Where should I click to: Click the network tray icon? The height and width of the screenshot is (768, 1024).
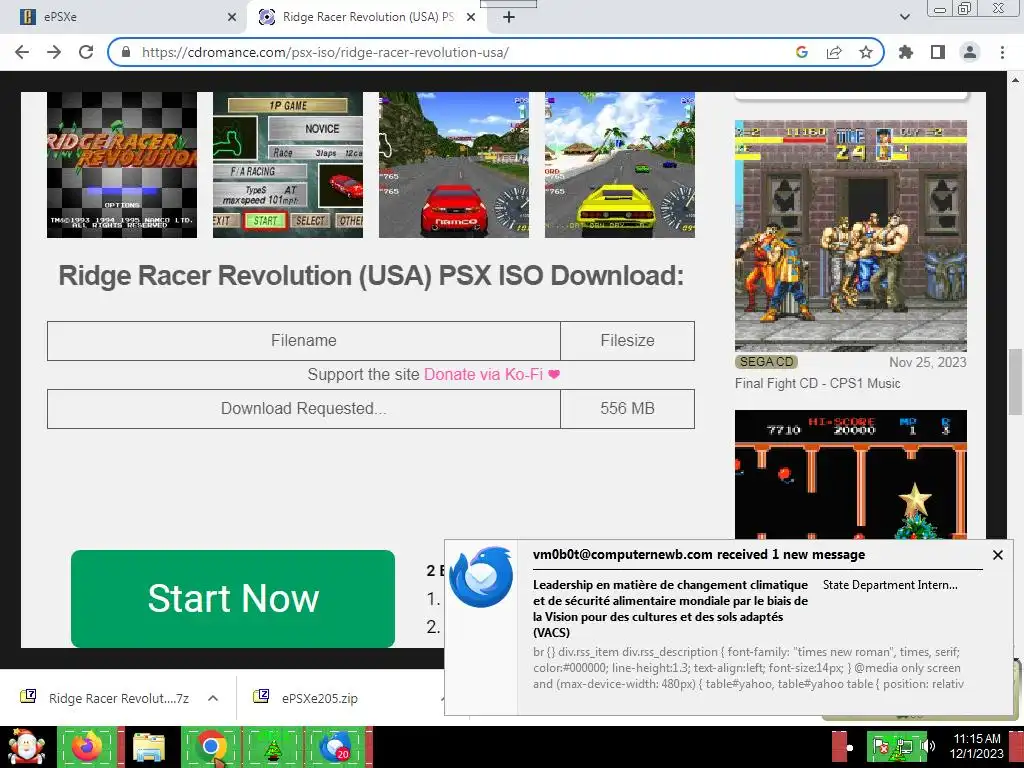905,746
